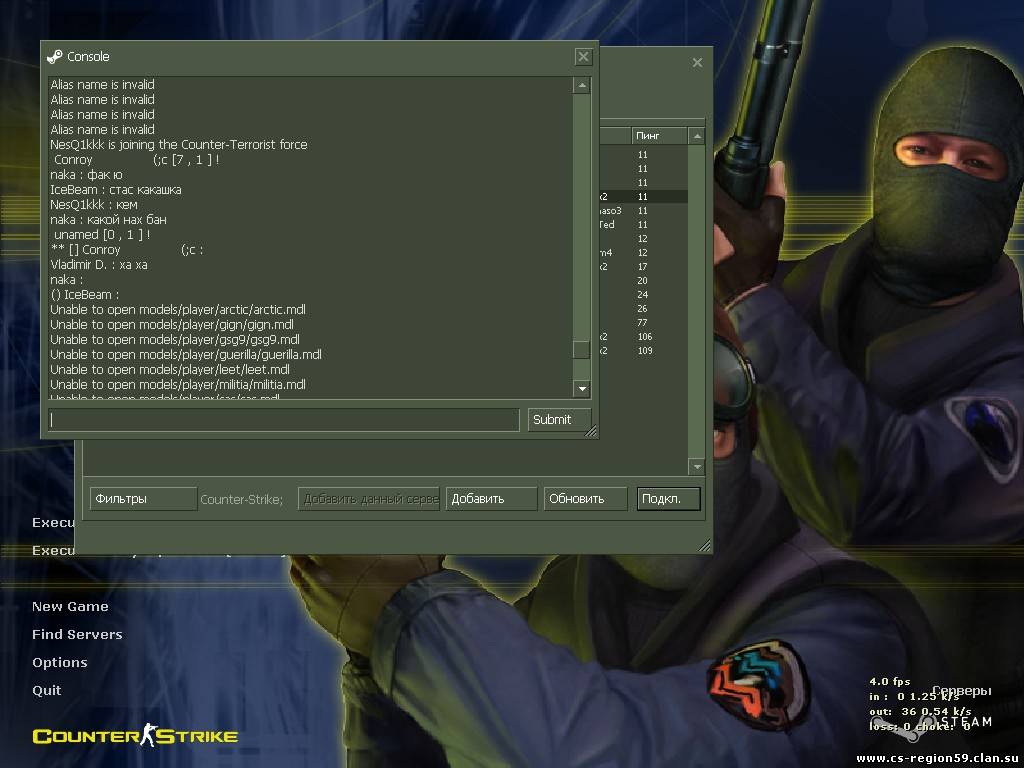Click server browser resize grip corner

(705, 546)
